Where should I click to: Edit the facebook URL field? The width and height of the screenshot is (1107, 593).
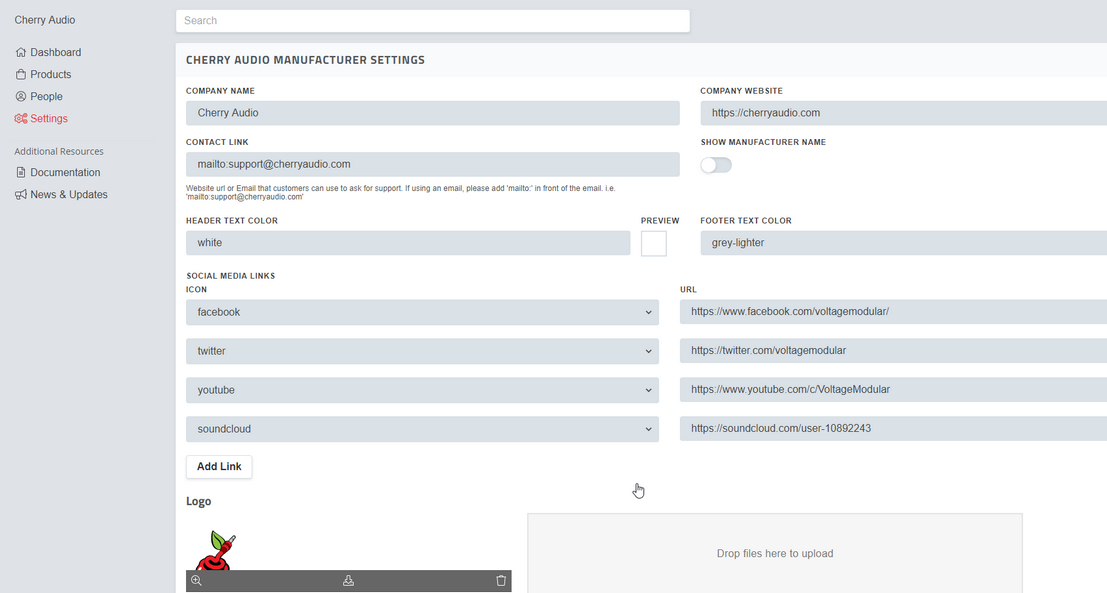(893, 311)
